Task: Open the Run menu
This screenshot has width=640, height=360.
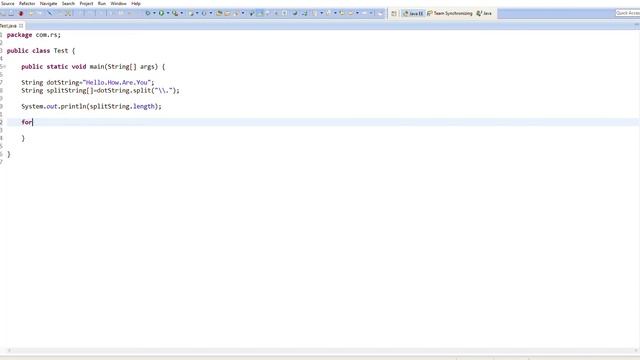Action: tap(102, 3)
